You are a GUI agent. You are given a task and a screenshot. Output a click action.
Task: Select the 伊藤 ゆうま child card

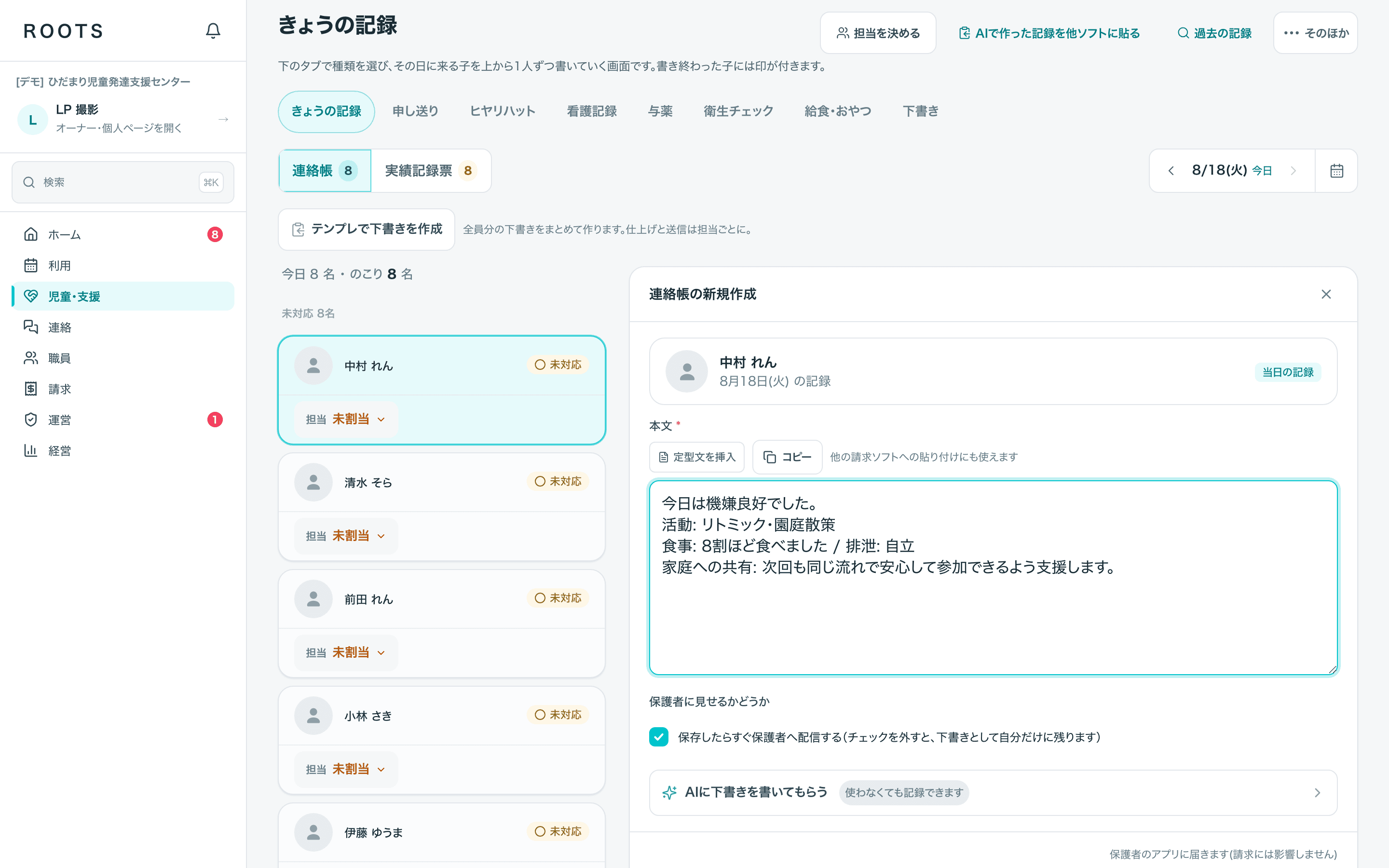point(441,835)
